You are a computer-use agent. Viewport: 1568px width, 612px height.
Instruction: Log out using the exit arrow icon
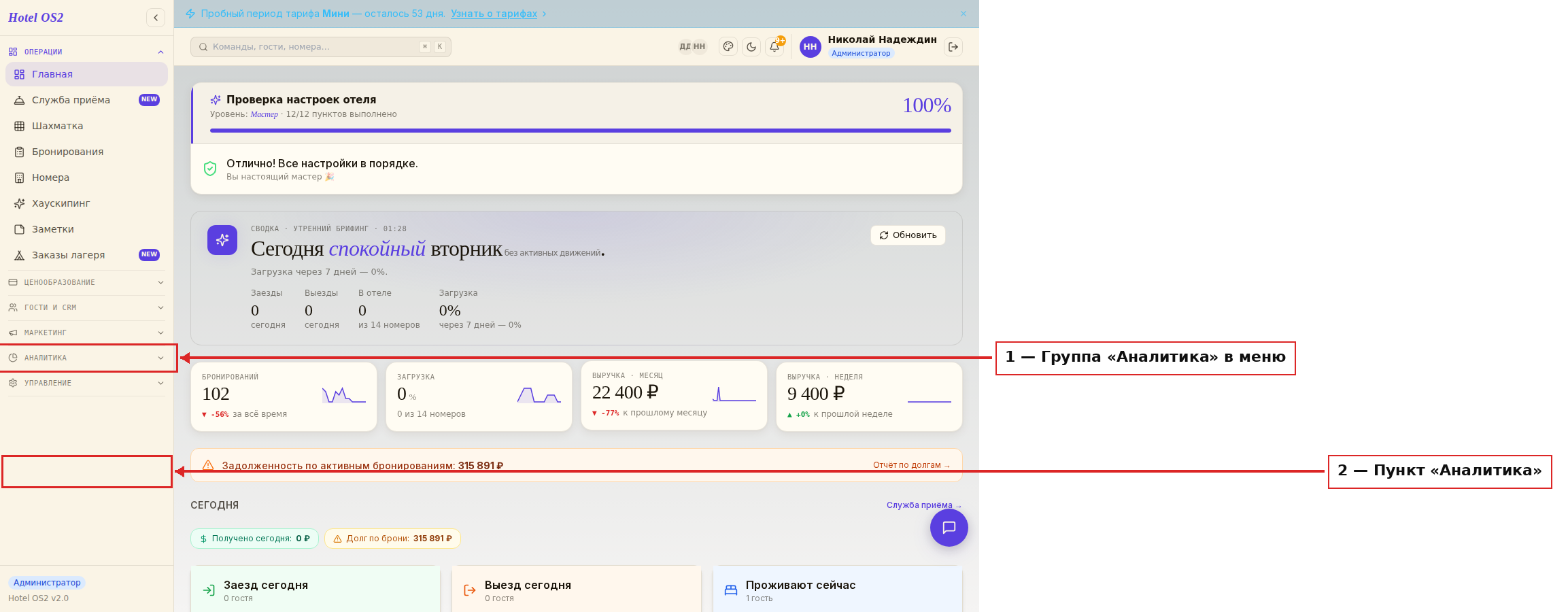coord(953,47)
